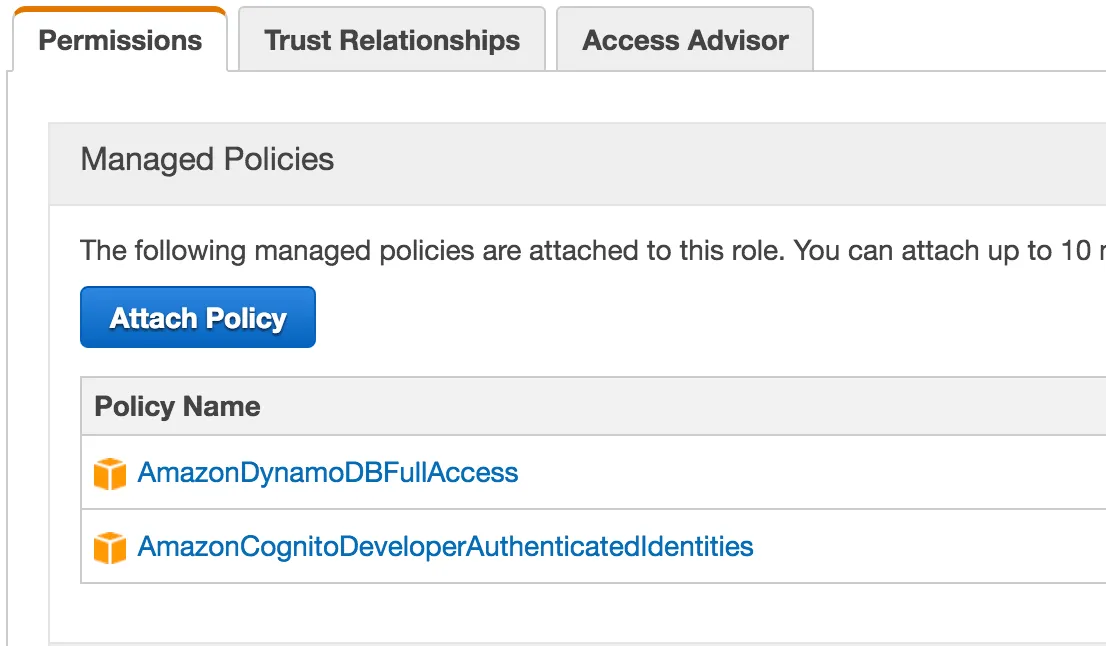
Task: Click the orange cube icon beside AmazonDynamoDBFullAccess
Action: (x=110, y=473)
